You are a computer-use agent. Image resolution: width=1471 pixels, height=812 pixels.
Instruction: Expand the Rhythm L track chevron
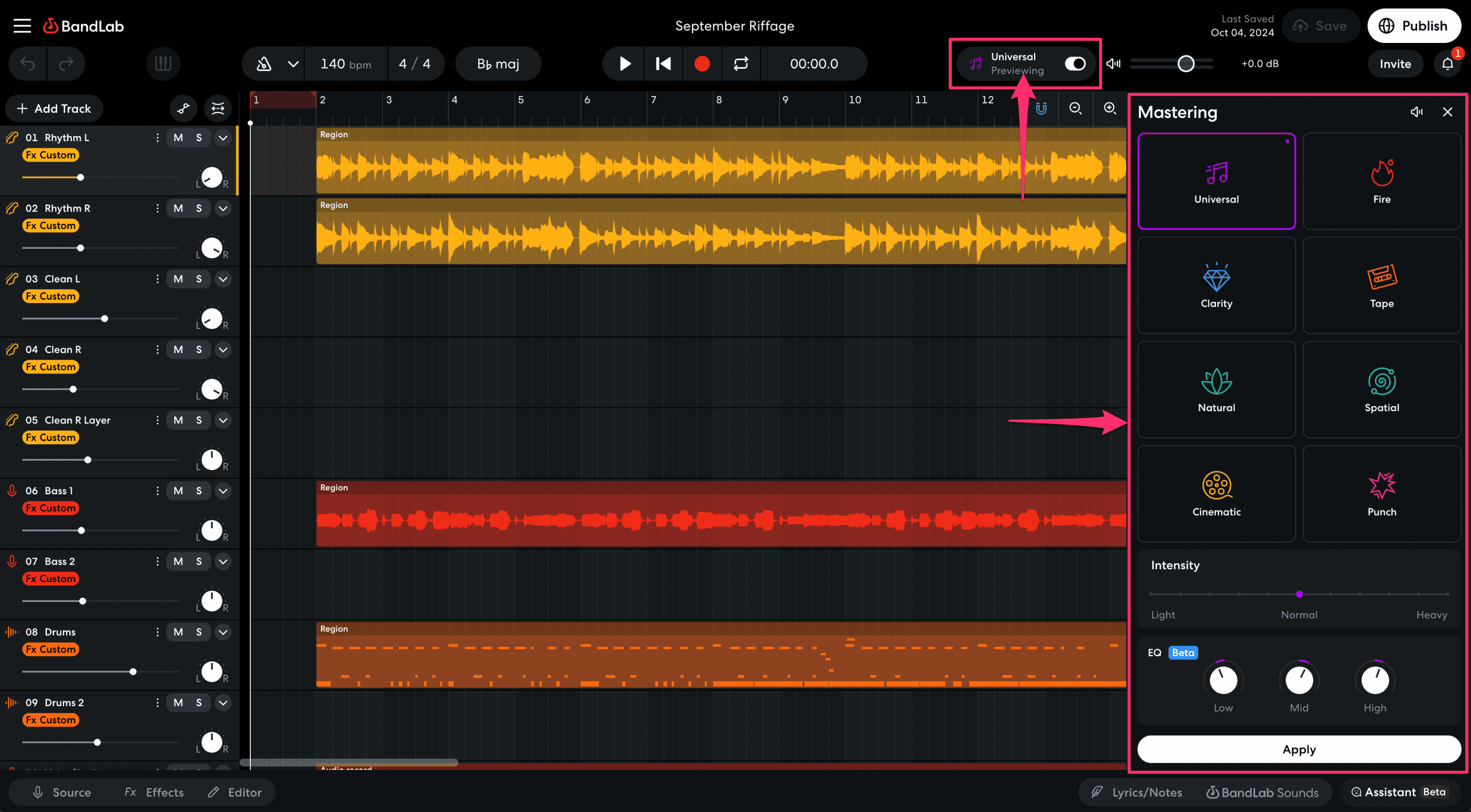(223, 137)
